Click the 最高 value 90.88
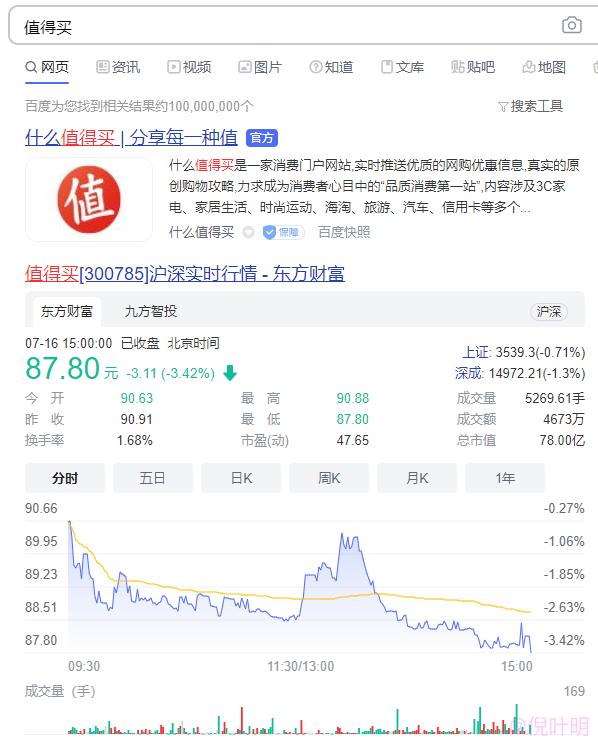 [x=352, y=398]
